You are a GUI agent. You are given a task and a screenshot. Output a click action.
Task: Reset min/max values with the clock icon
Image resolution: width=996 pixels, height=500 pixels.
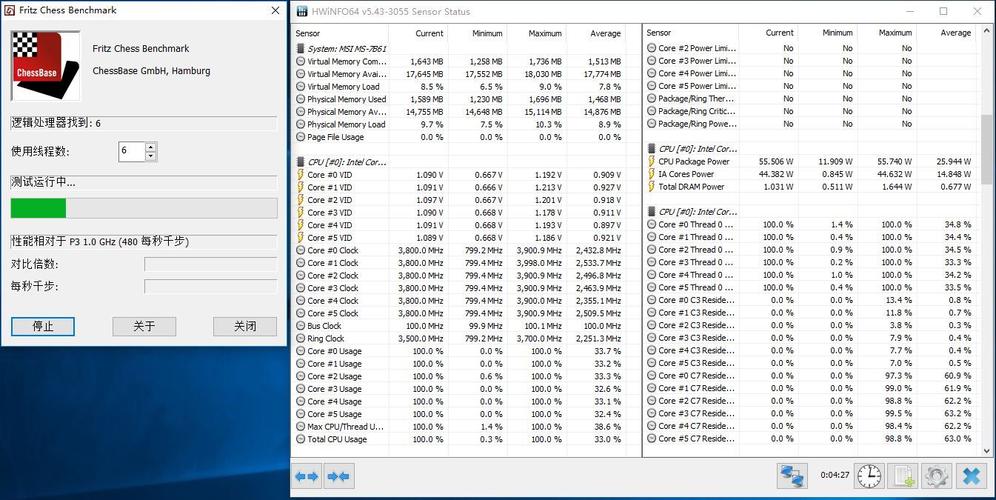tap(869, 475)
